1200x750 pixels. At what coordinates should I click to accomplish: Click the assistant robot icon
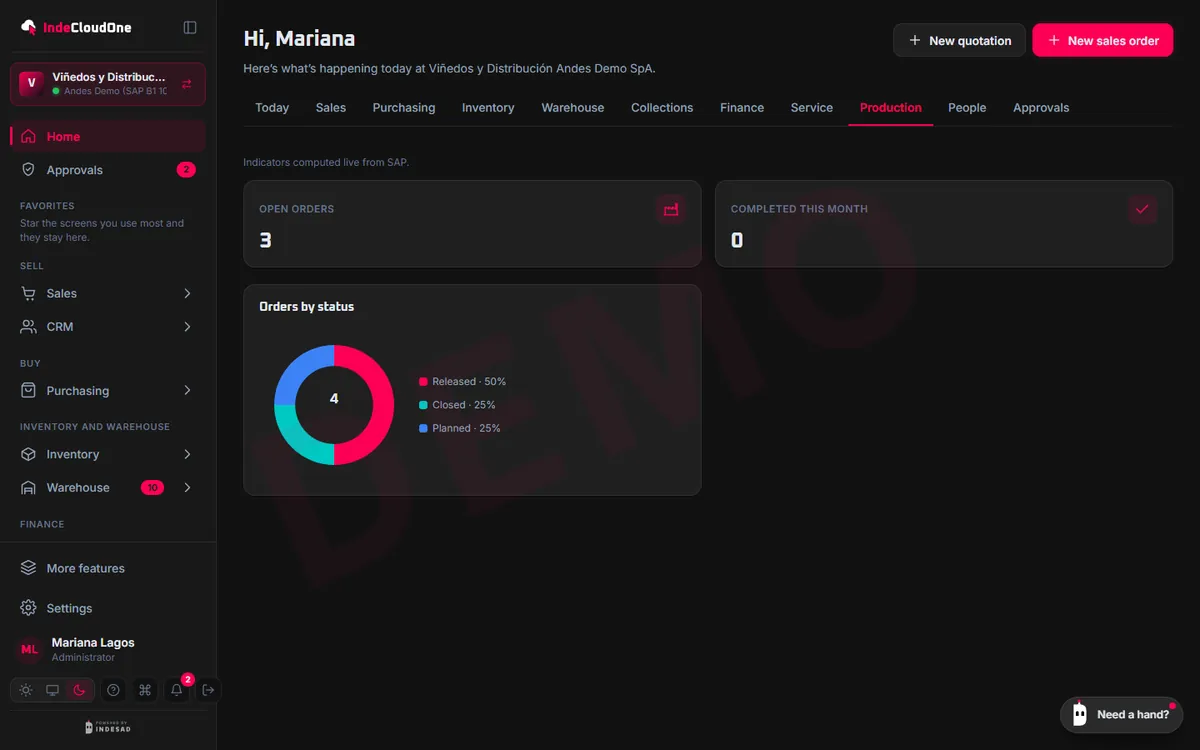(1079, 714)
